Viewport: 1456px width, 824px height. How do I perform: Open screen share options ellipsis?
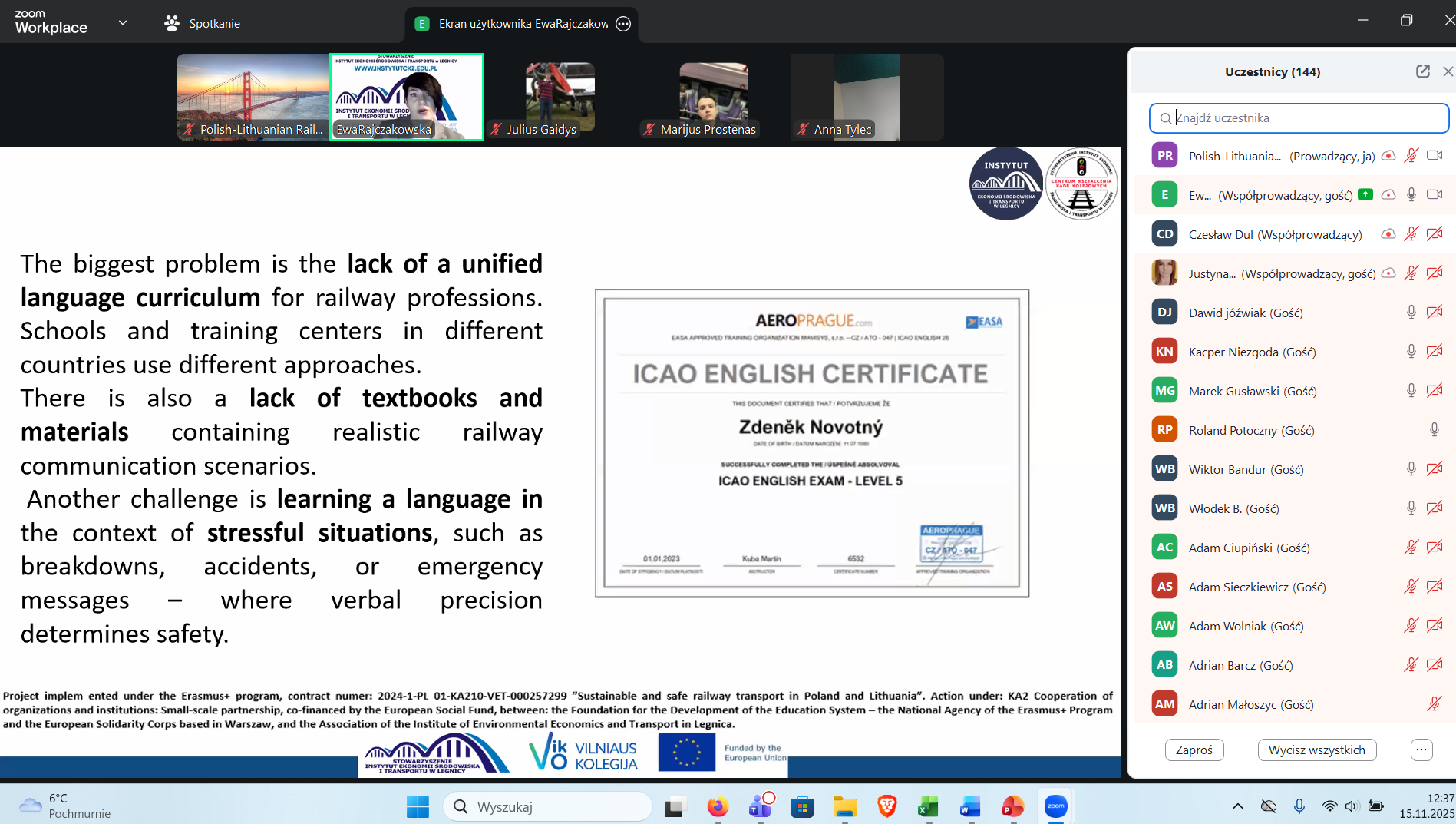point(623,24)
